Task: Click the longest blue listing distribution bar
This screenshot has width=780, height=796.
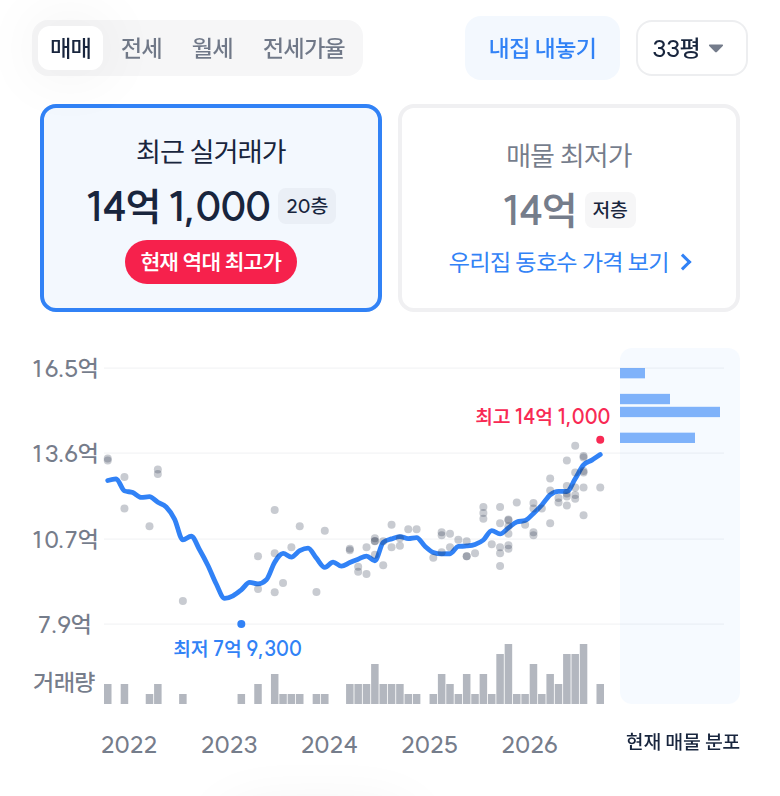Action: tap(670, 412)
